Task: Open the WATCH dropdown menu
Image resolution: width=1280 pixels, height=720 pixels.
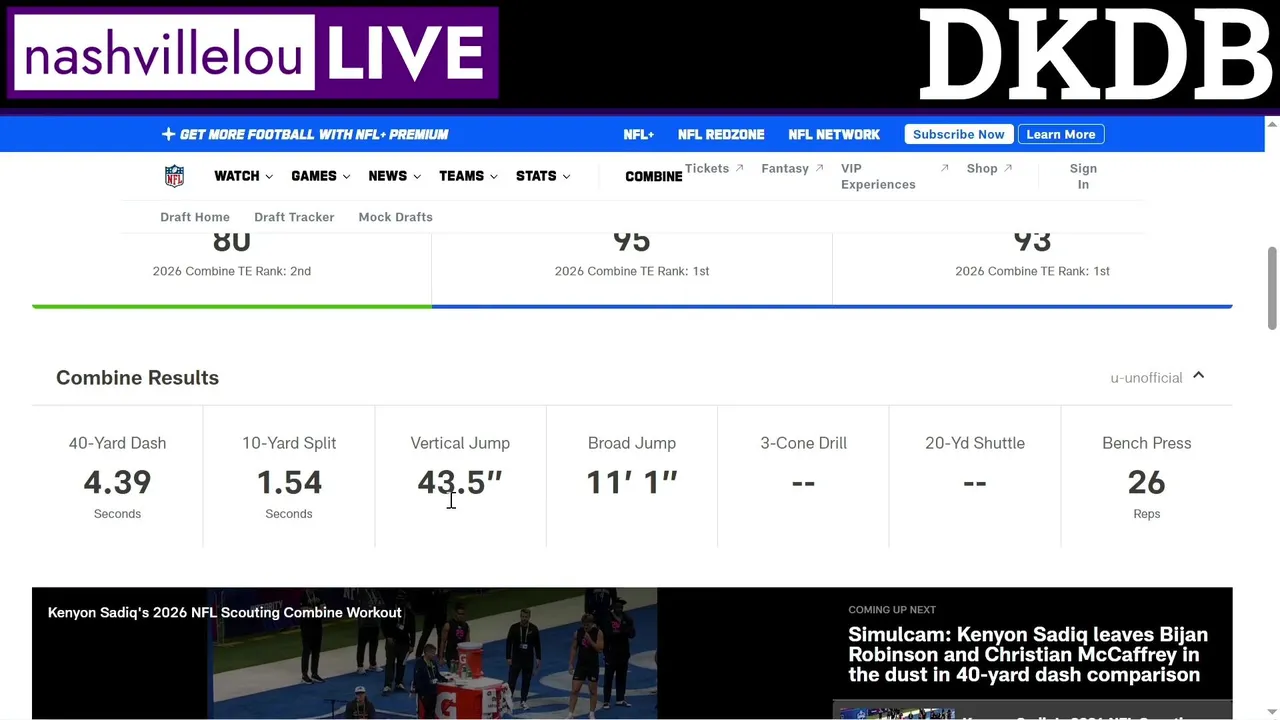Action: coord(243,176)
